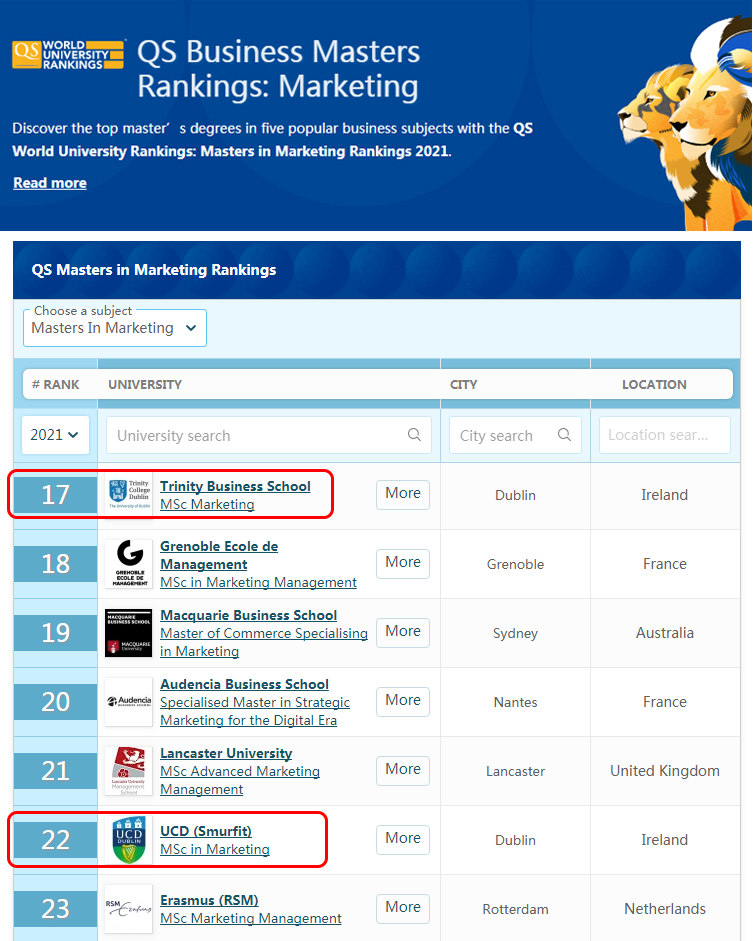Click the # RANK column header
Screen dimensions: 753x941
tap(55, 384)
